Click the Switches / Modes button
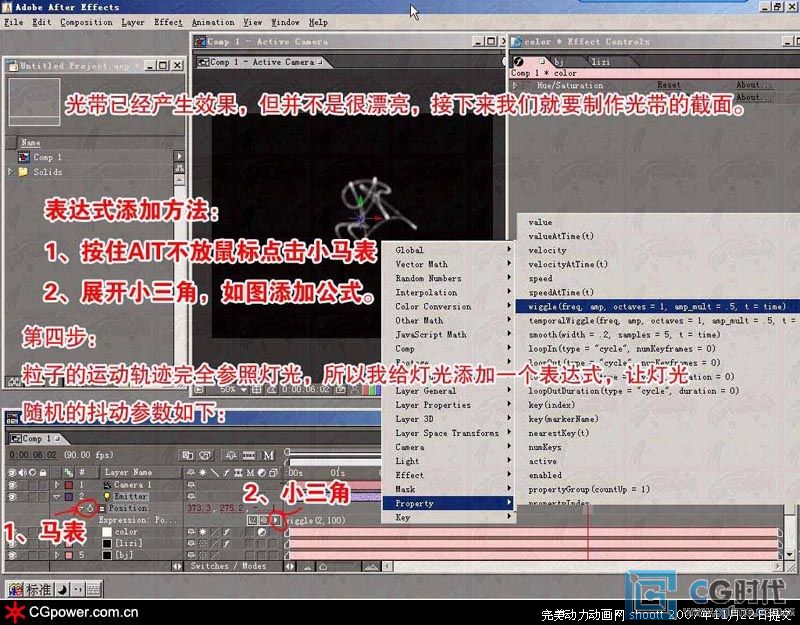The height and width of the screenshot is (625, 800). (228, 566)
